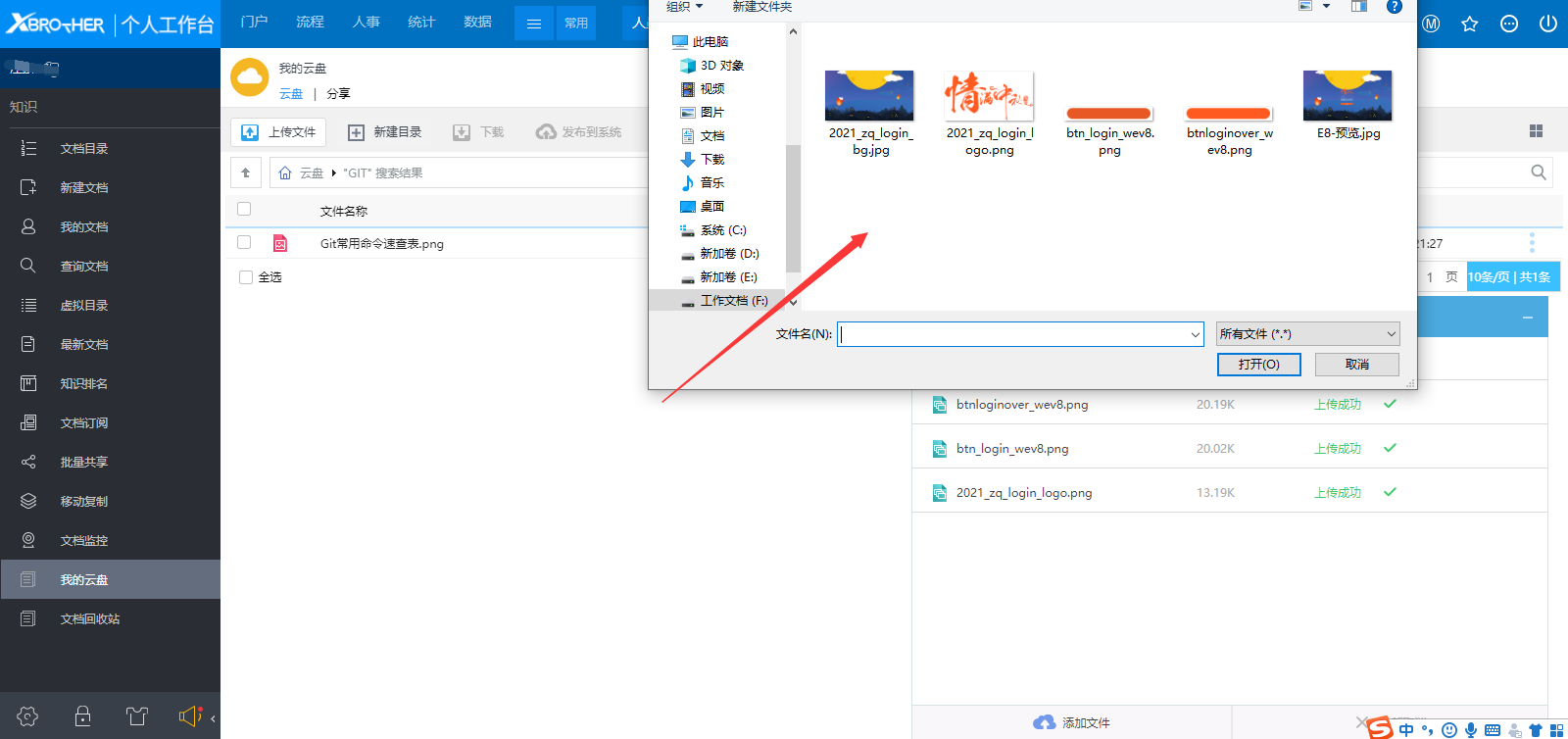Expand the 文件名 combo box arrow
Viewport: 1568px width, 739px height.
(x=1195, y=335)
